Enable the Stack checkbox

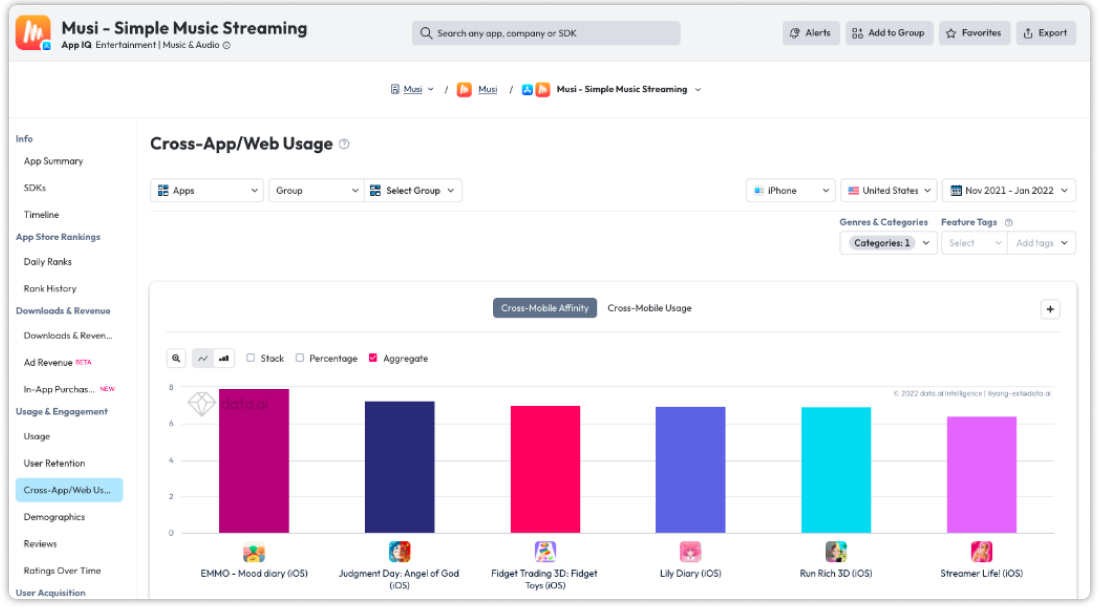click(x=250, y=358)
